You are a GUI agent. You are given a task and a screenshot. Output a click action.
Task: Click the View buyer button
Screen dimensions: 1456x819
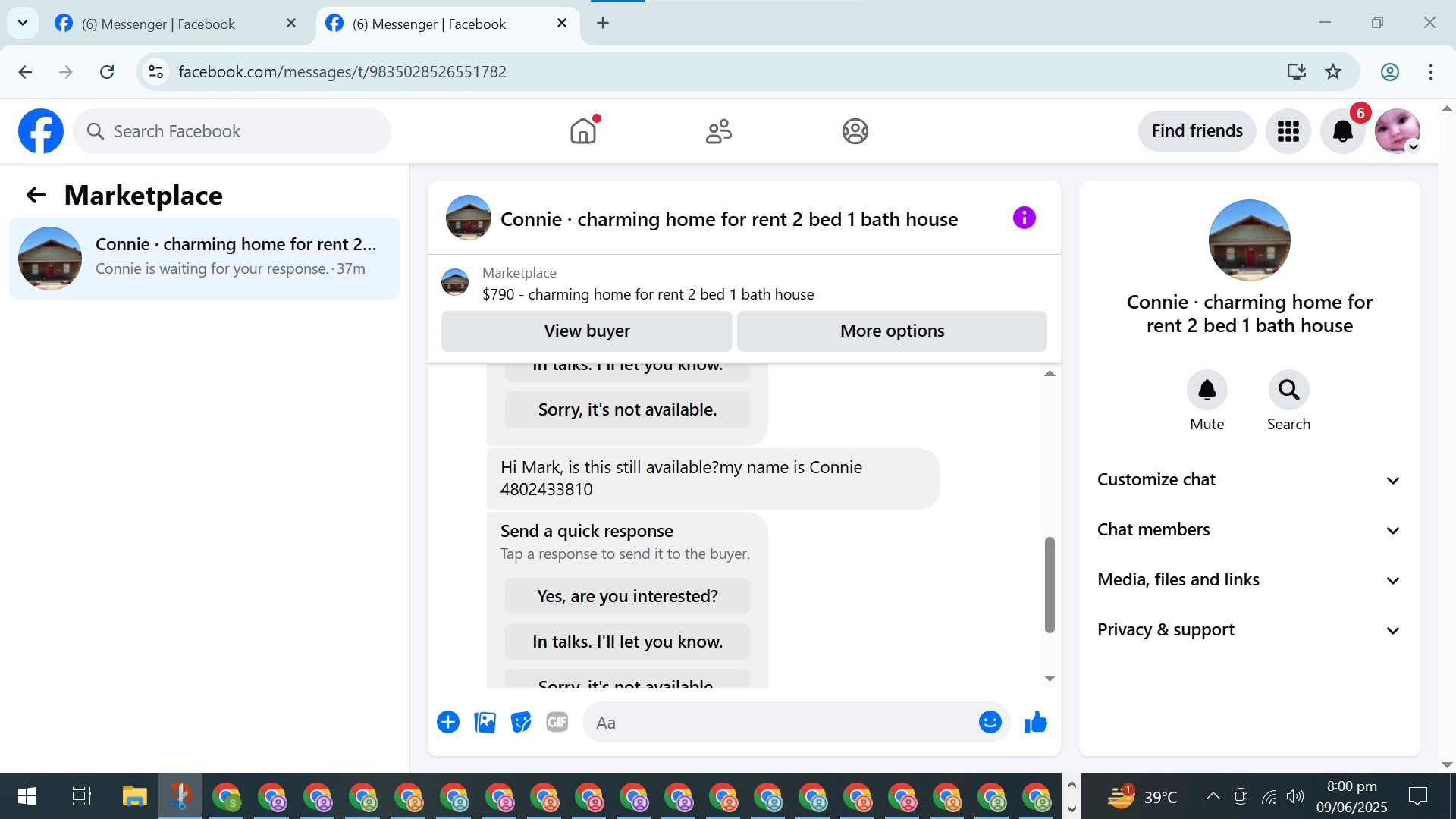586,331
